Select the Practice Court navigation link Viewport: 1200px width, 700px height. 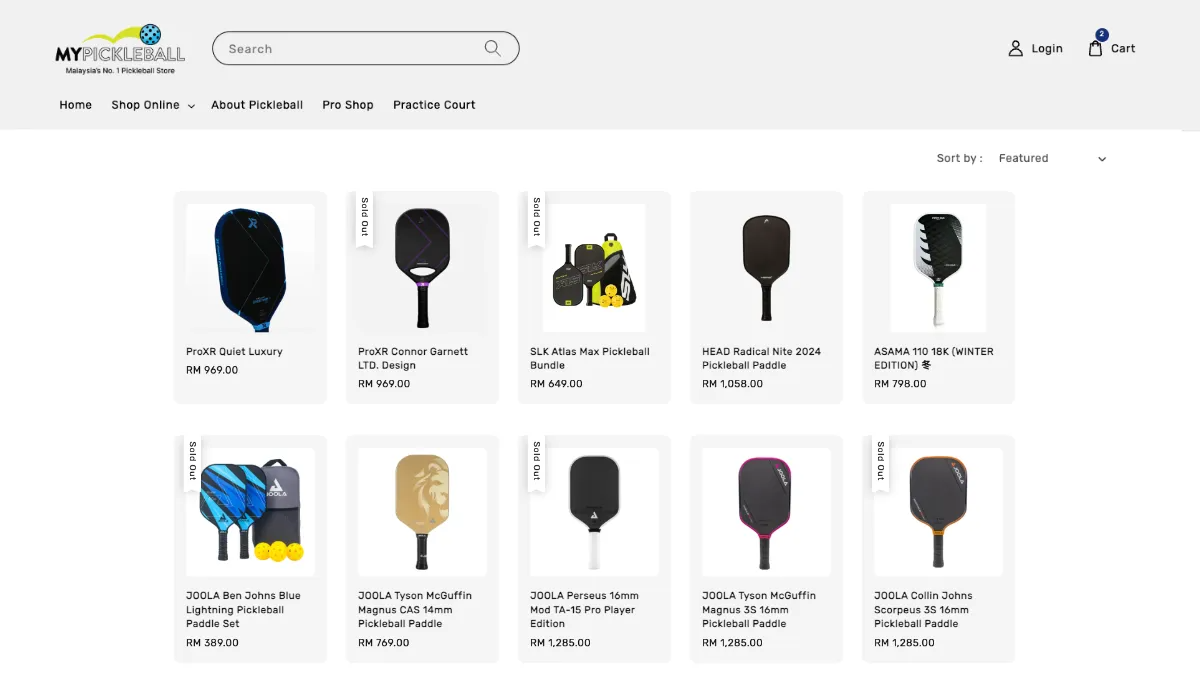pos(434,105)
